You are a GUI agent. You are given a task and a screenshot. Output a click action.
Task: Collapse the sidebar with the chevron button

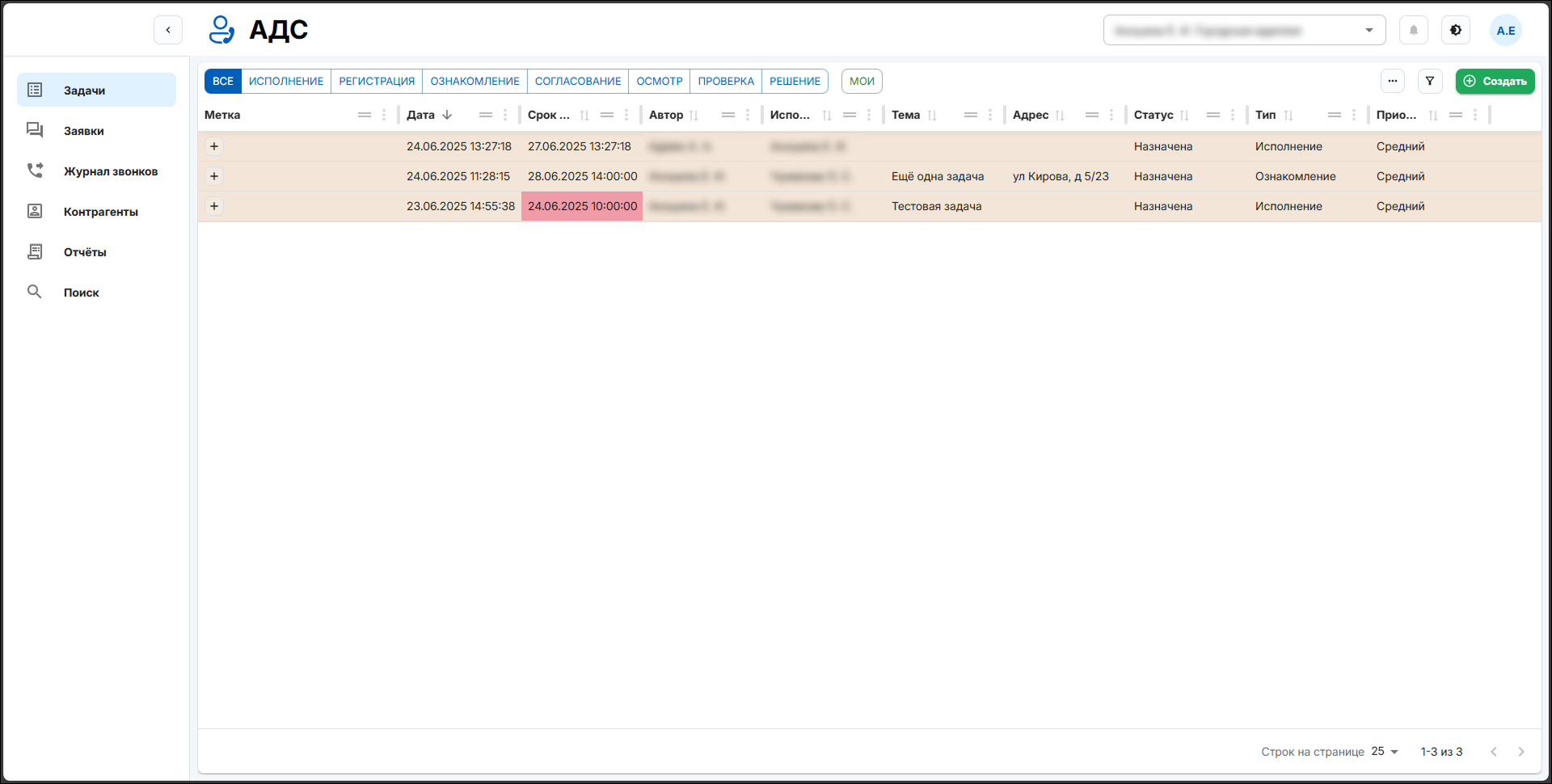pos(168,30)
